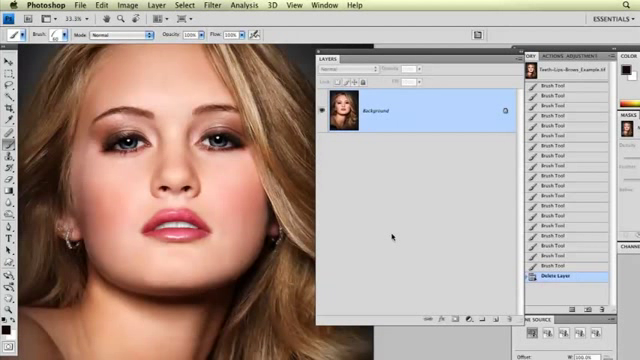The image size is (640, 360).
Task: Select the Delete Layer history state
Action: click(567, 276)
